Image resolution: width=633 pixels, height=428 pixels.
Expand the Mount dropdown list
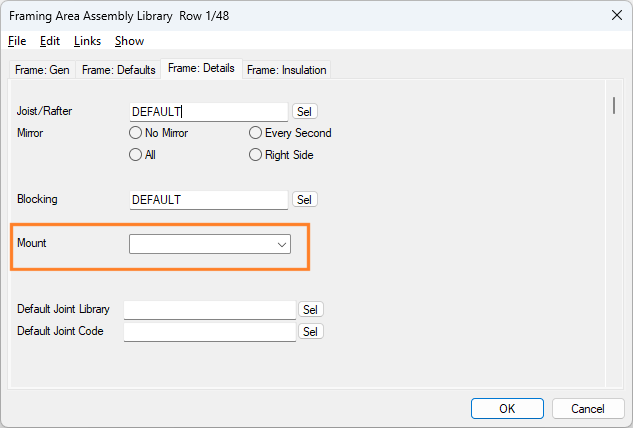(x=281, y=244)
